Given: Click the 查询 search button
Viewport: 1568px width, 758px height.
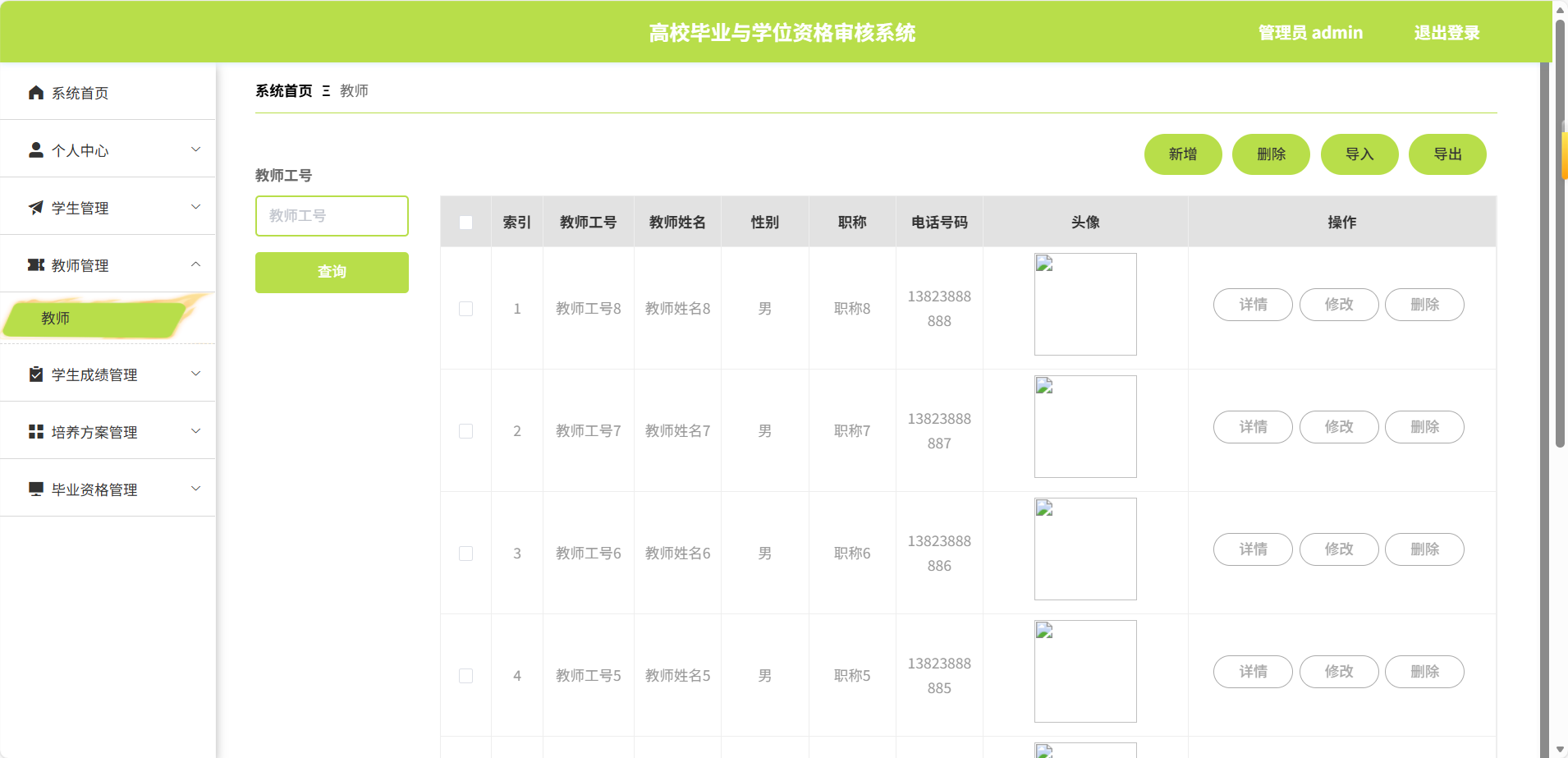Looking at the screenshot, I should tap(332, 273).
